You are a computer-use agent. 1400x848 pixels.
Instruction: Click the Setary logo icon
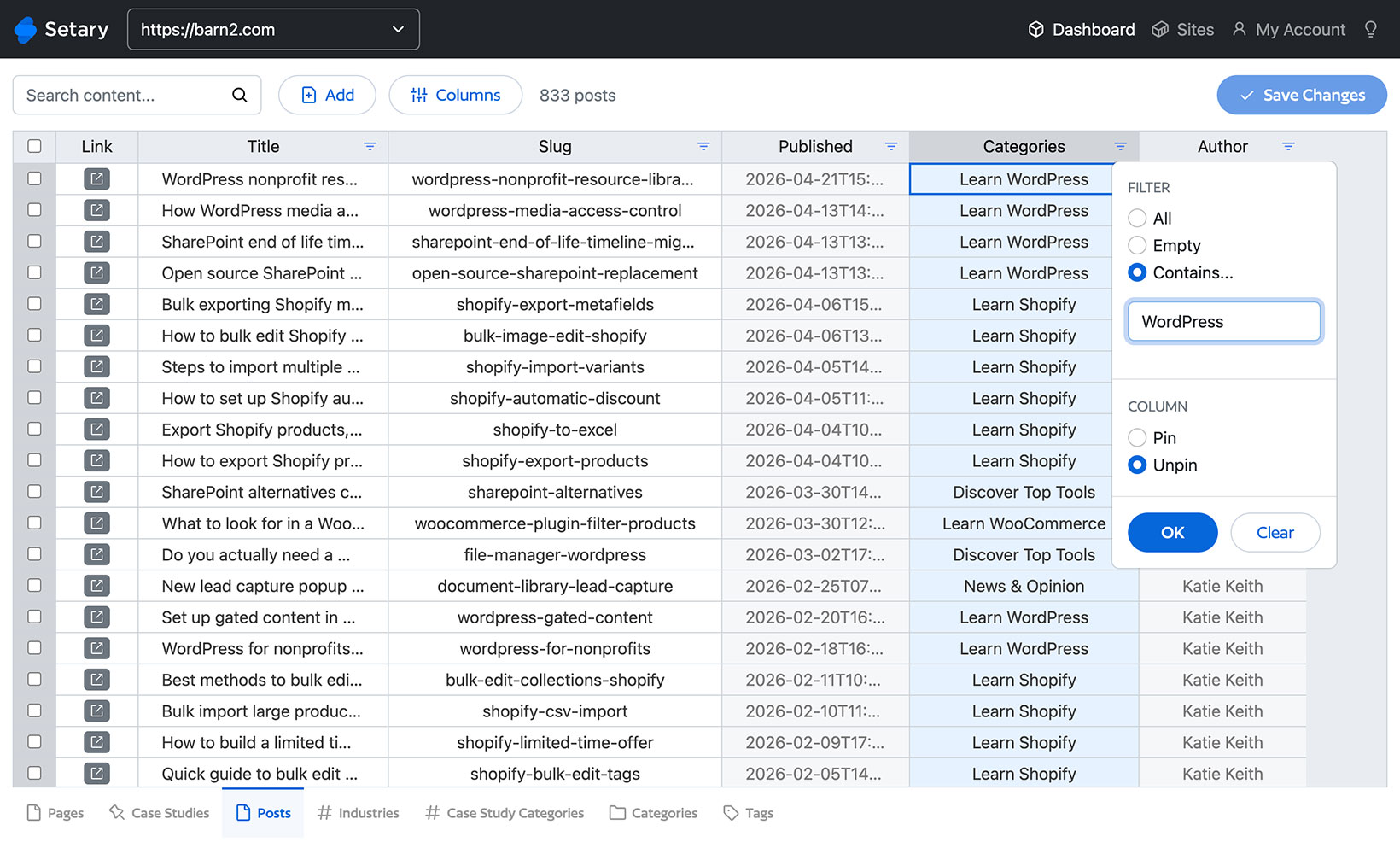(x=26, y=30)
